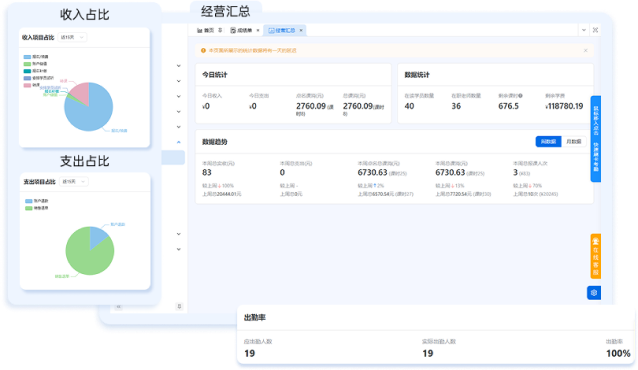Switch to the 首页 tab

point(205,31)
